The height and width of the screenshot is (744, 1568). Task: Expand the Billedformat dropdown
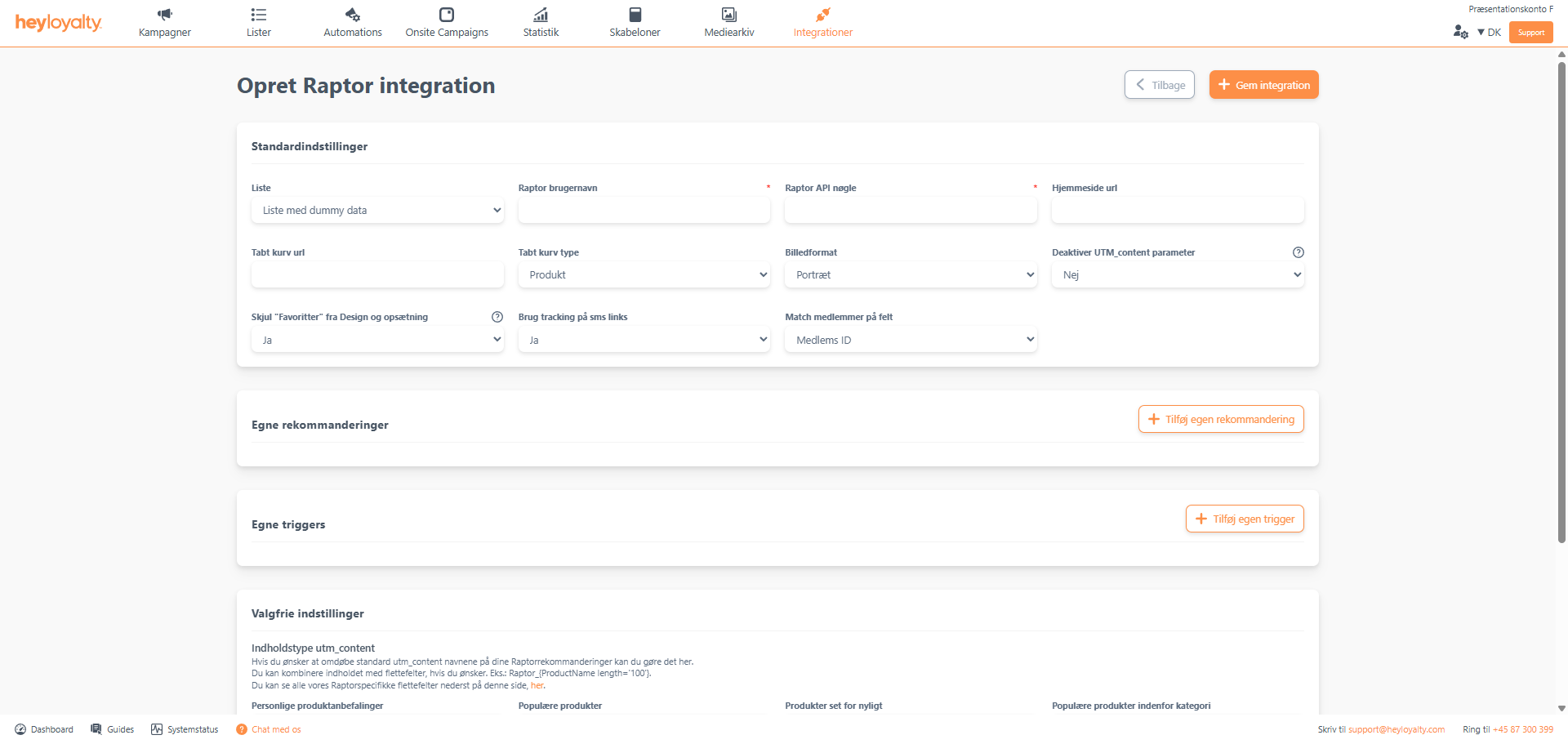coord(911,275)
